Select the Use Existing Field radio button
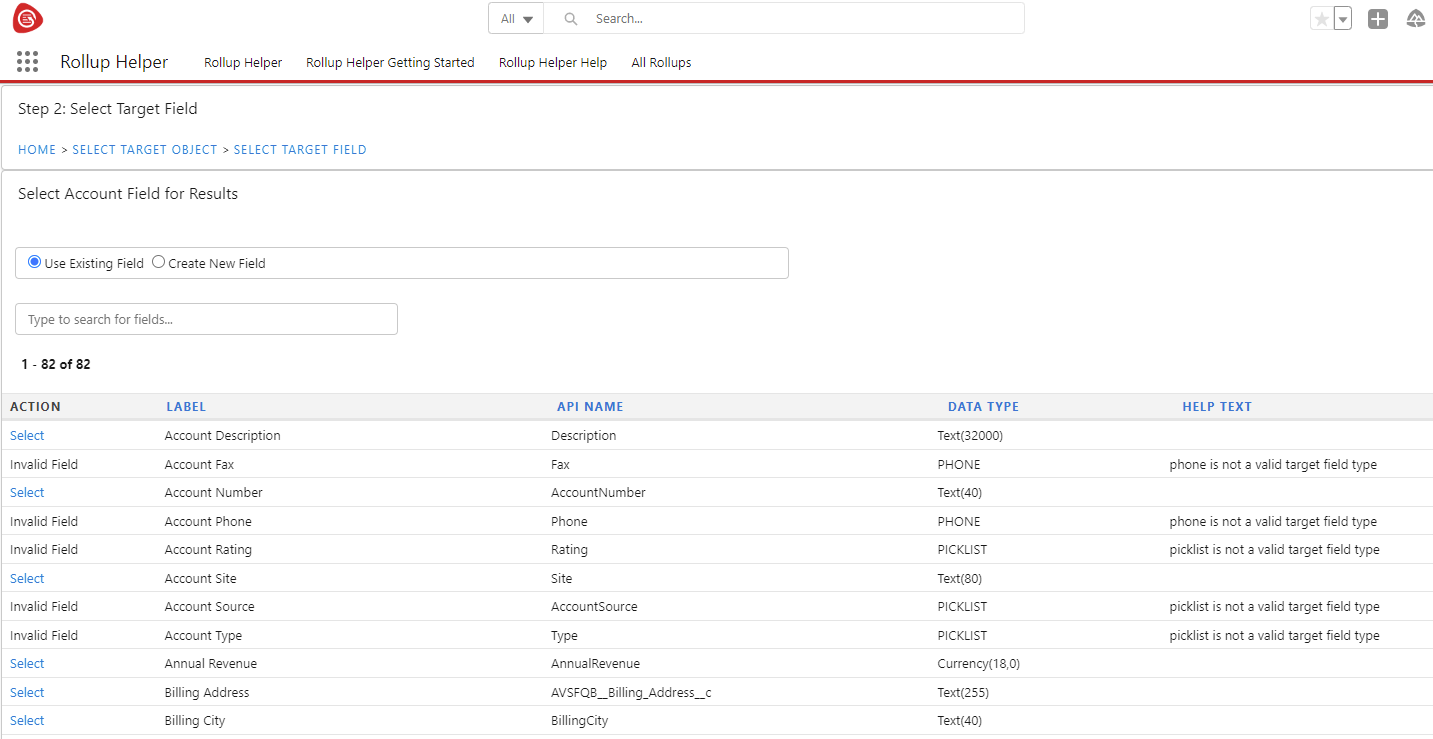This screenshot has height=739, width=1433. pos(35,262)
